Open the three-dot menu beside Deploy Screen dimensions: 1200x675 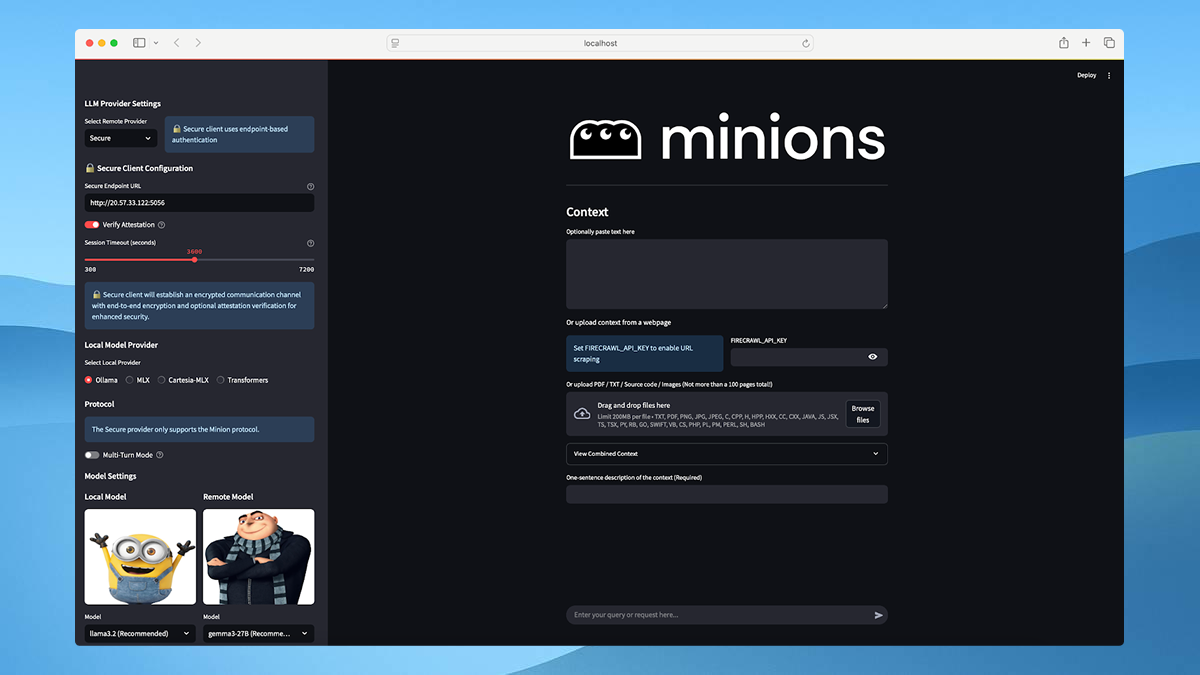click(x=1108, y=75)
